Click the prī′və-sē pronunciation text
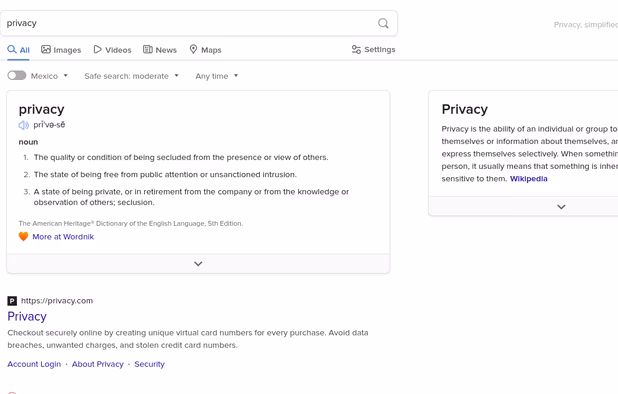 [49, 125]
